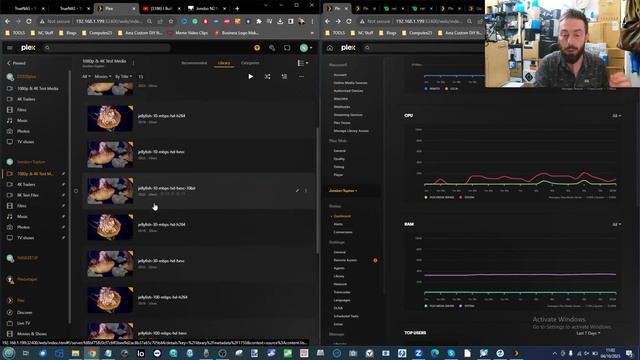640x360 pixels.
Task: Open a new tab in left browser window
Action: (237, 8)
